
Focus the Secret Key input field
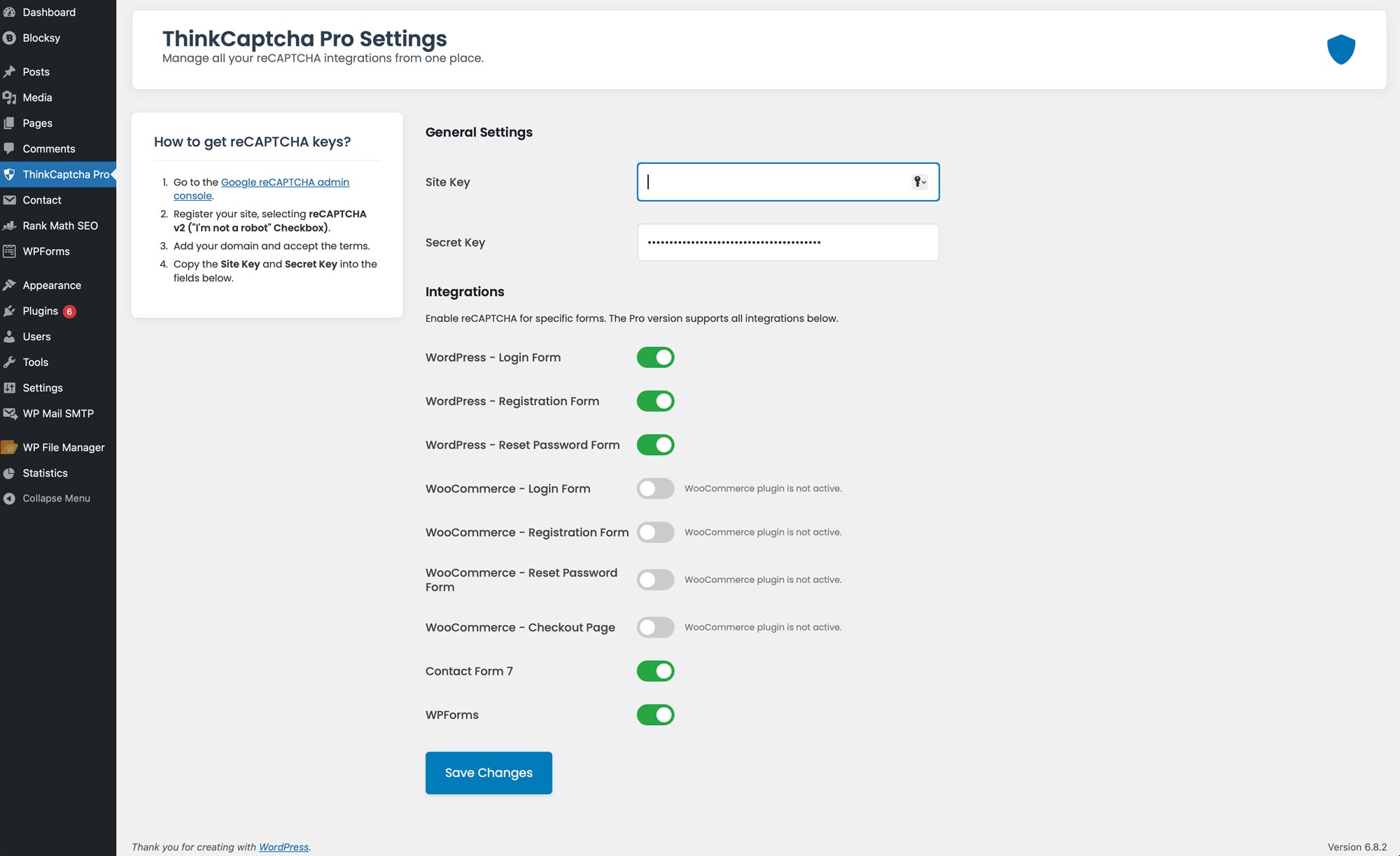point(787,242)
